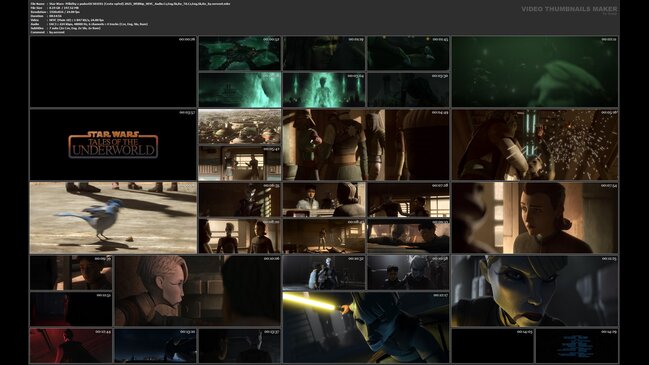This screenshot has width=649, height=365.
Task: Open the woman close-up thumbnail at 00:07:54
Action: pyautogui.click(x=535, y=218)
